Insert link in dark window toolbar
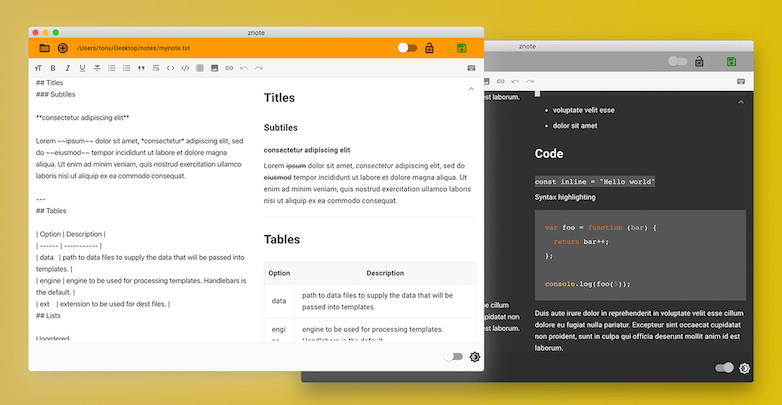 coord(500,81)
